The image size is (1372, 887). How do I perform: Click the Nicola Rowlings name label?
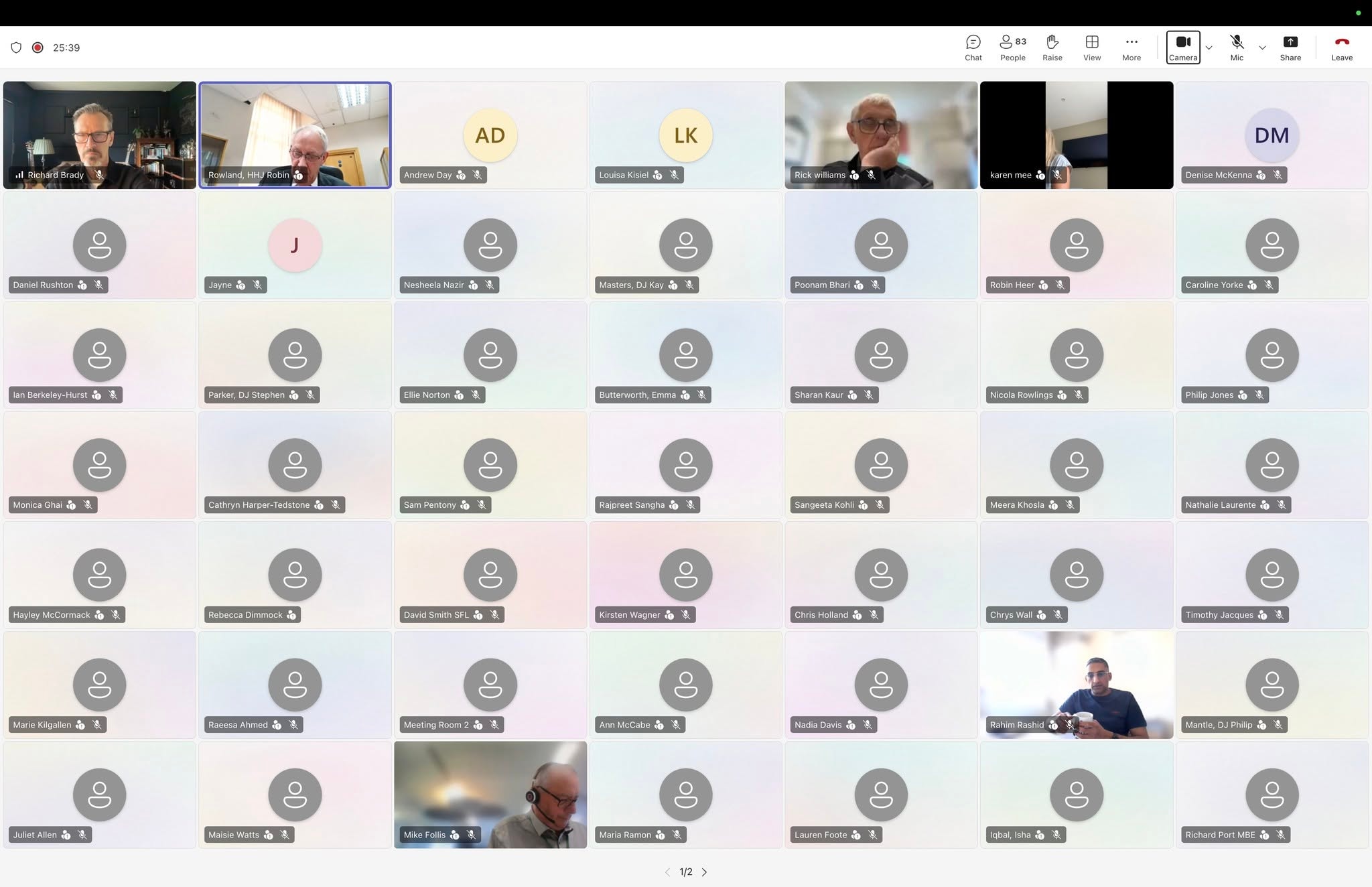click(x=1021, y=395)
